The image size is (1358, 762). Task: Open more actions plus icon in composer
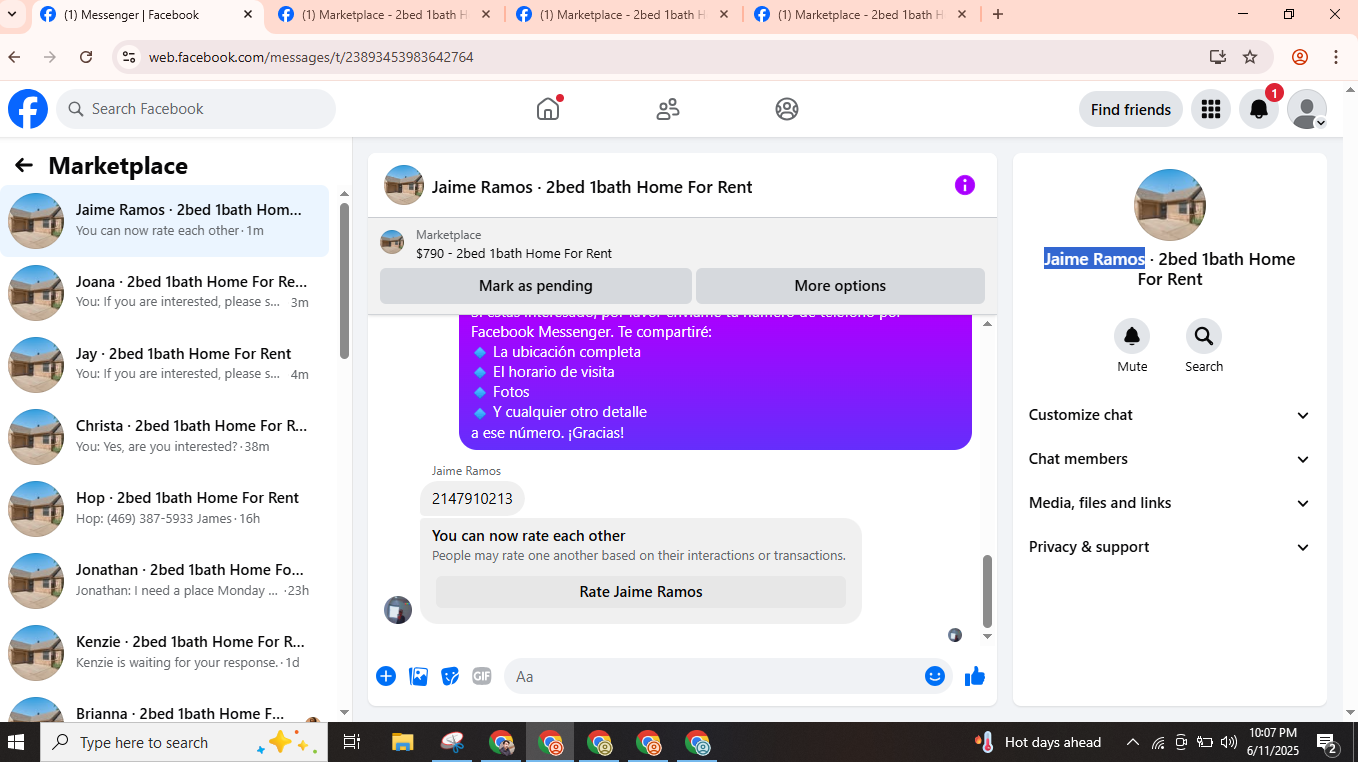(x=386, y=676)
